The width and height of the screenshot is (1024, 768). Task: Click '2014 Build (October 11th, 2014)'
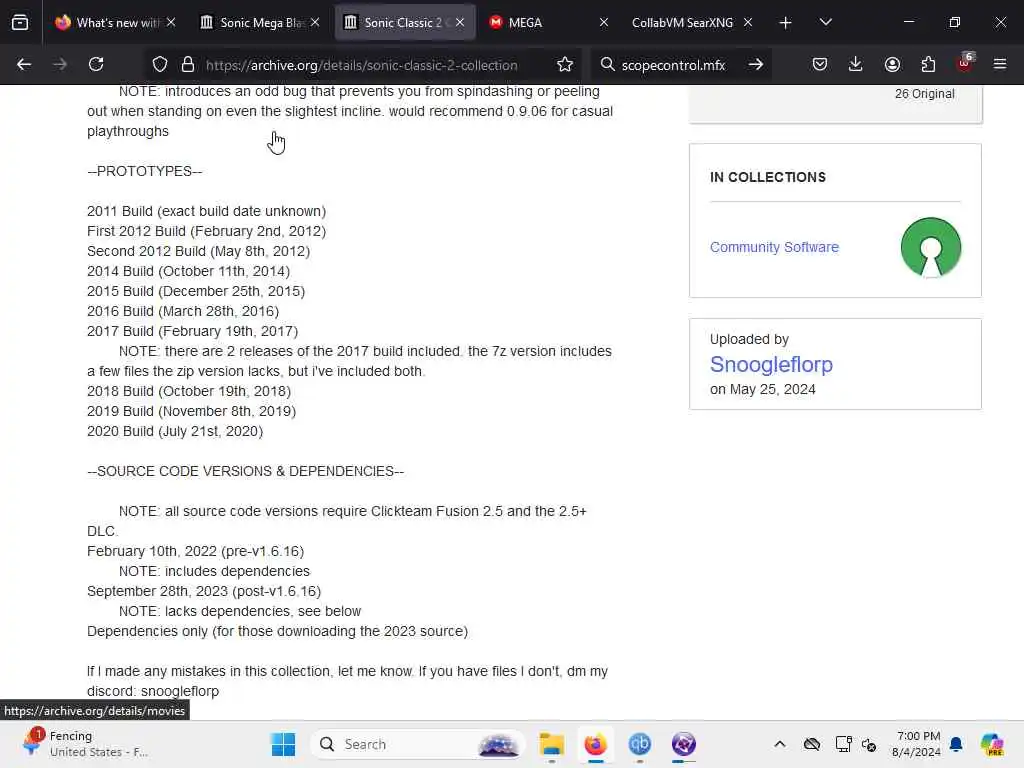pos(188,272)
